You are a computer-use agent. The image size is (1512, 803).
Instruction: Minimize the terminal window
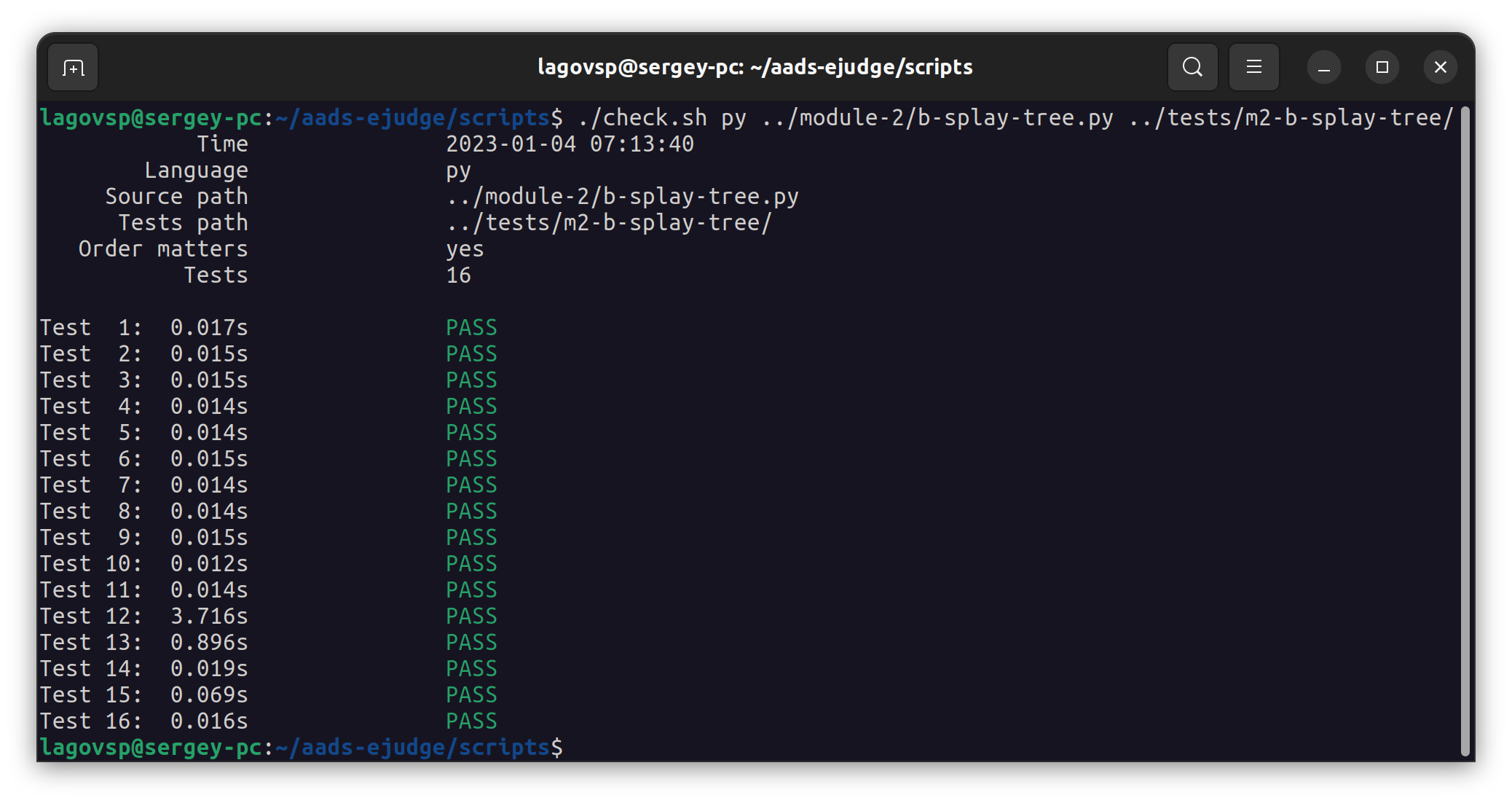click(x=1323, y=68)
